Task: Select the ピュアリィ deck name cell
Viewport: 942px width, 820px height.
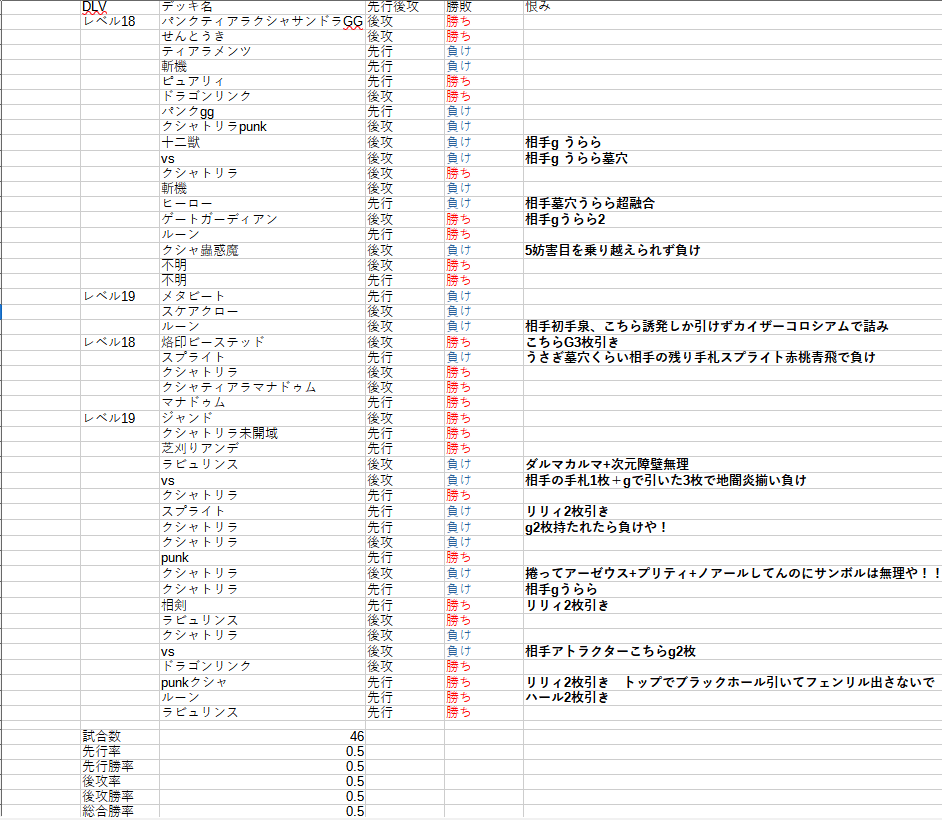Action: coord(263,82)
